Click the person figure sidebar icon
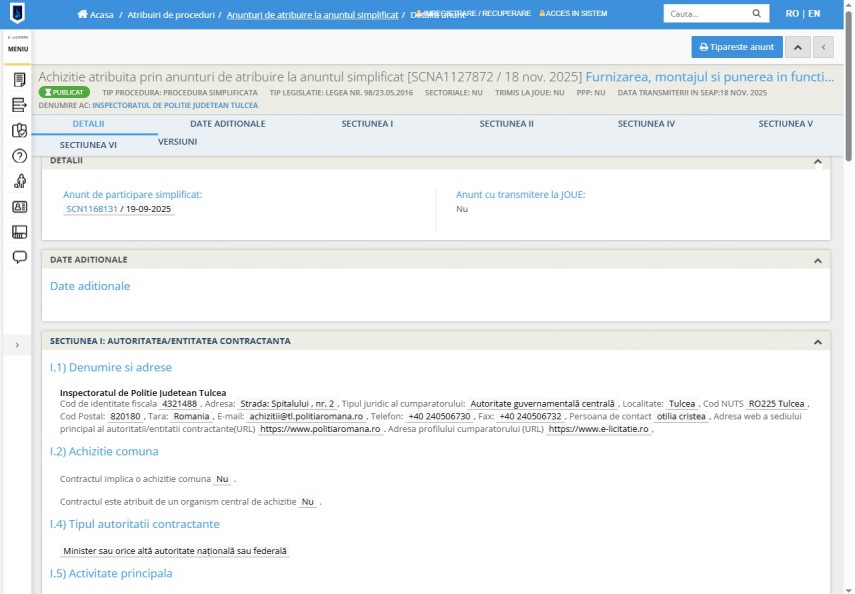 [x=19, y=181]
